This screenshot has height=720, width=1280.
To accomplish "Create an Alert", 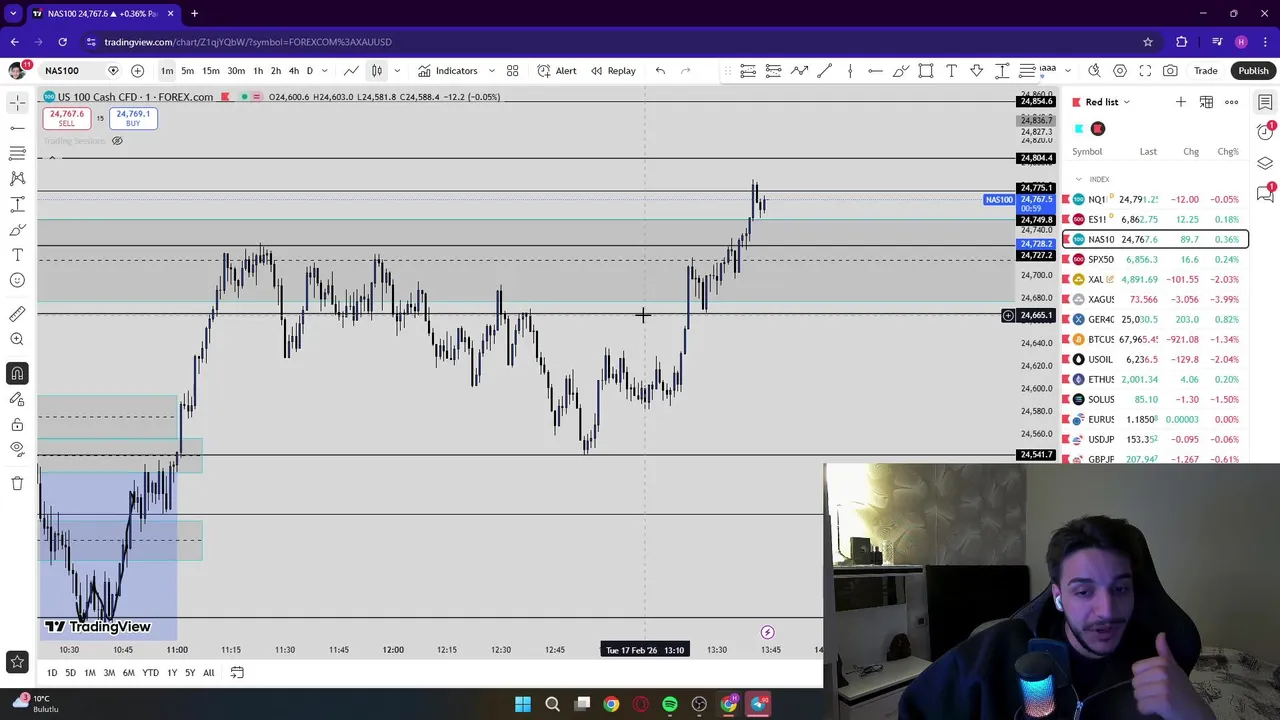I will click(x=557, y=71).
